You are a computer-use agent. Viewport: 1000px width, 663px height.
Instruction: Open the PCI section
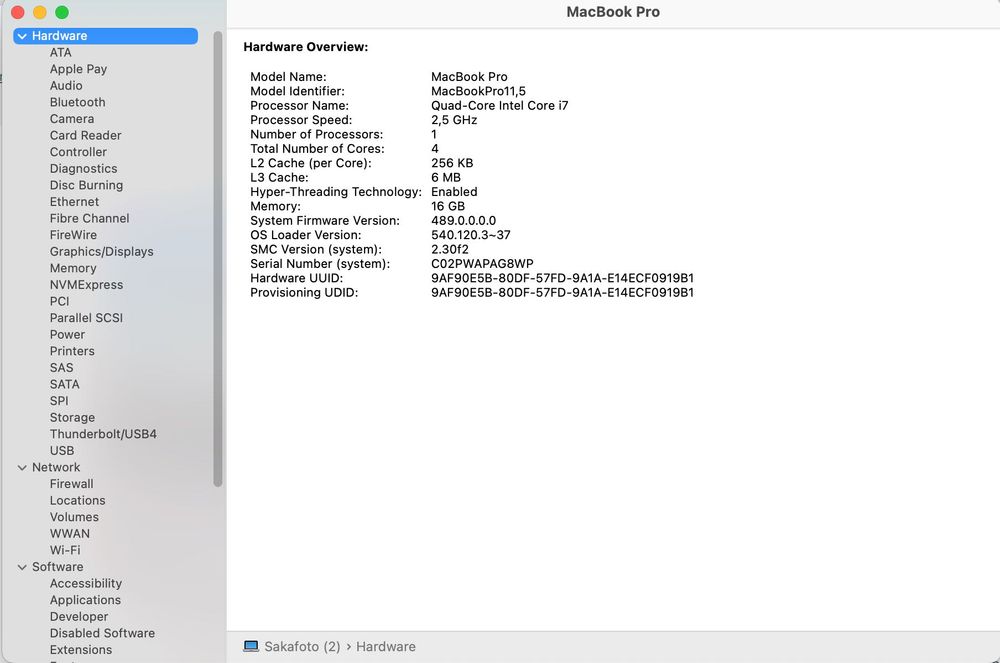(59, 301)
